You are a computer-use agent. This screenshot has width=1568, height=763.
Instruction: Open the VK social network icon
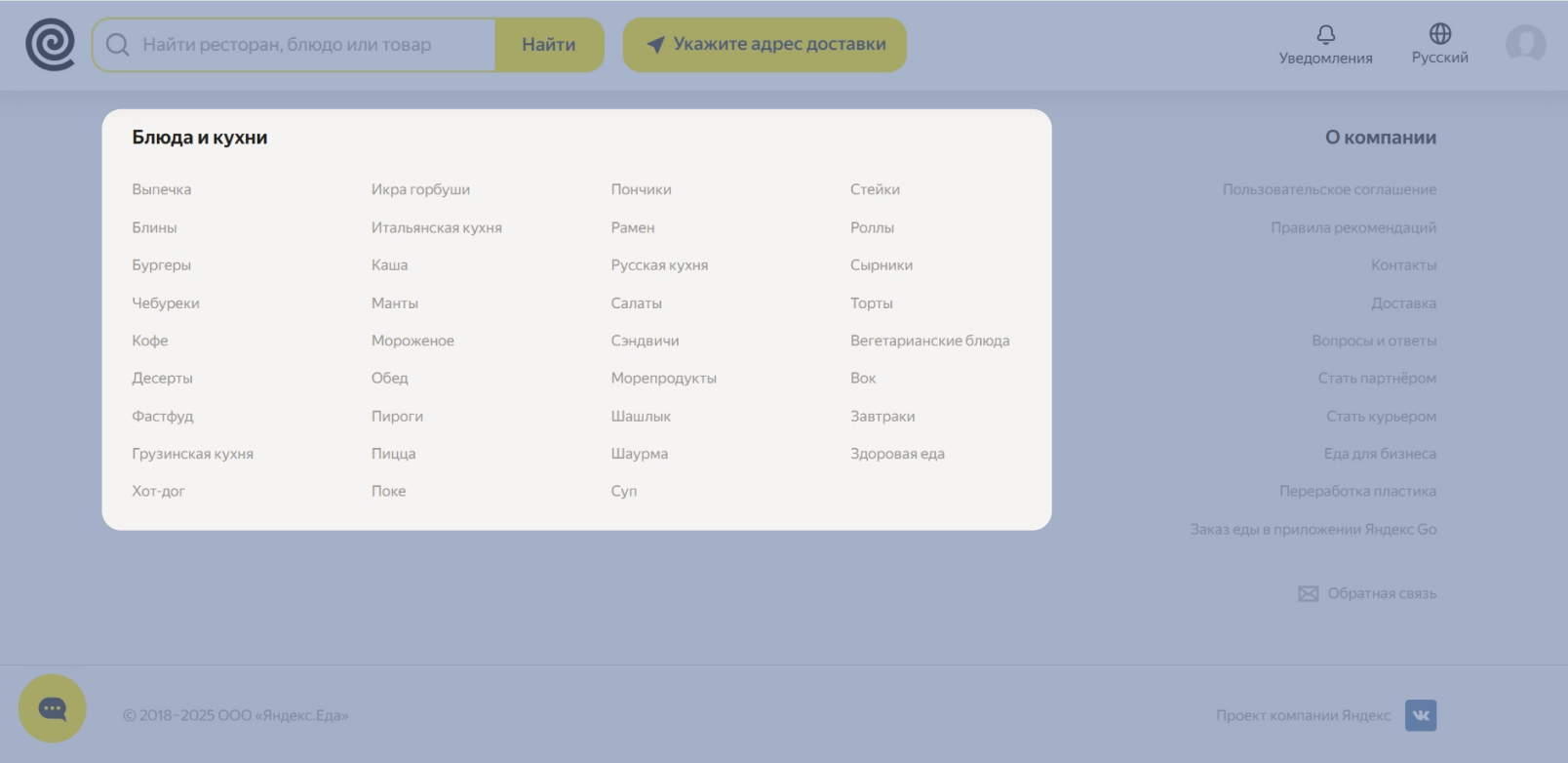tap(1421, 715)
